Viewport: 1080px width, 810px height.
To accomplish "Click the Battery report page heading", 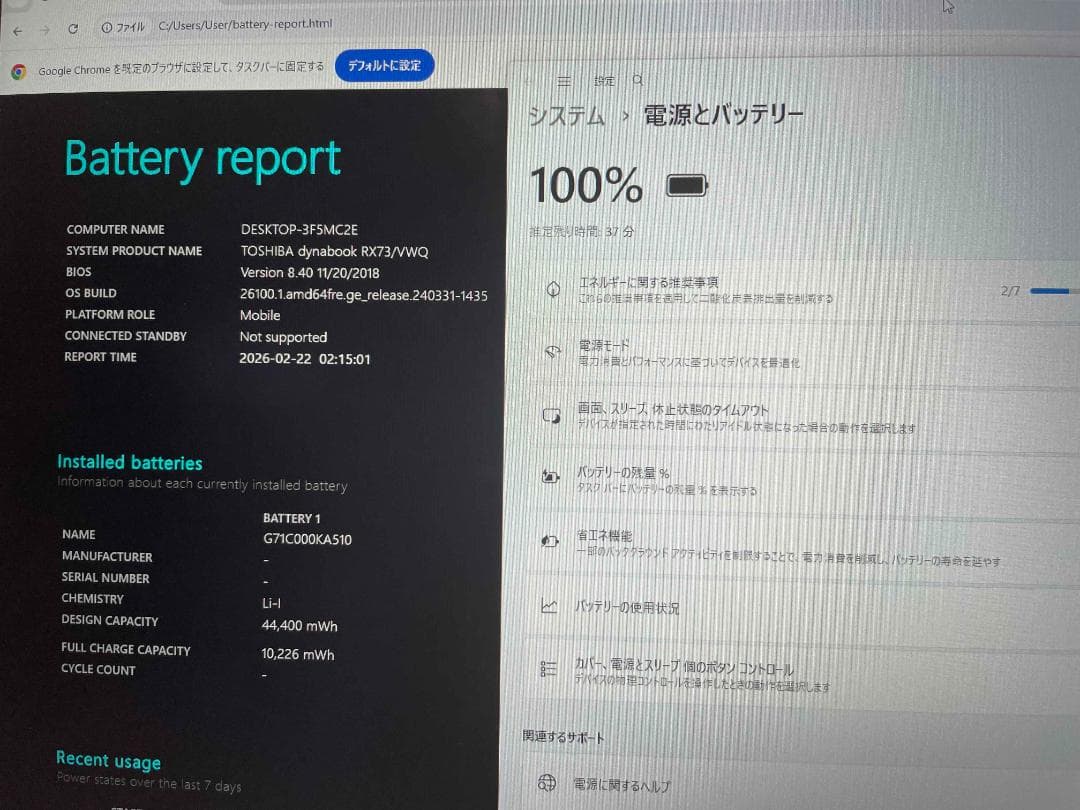I will (202, 160).
